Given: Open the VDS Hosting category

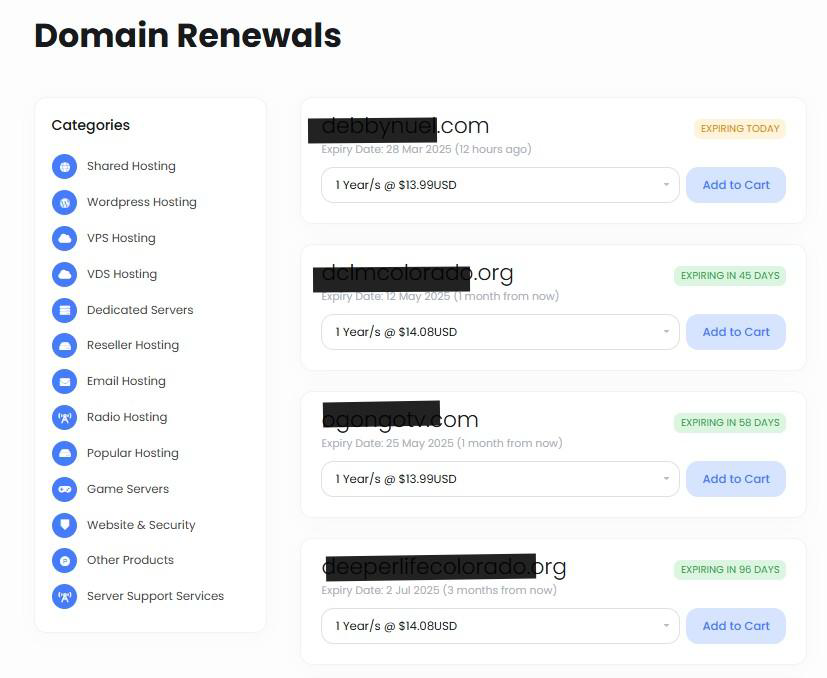Looking at the screenshot, I should click(x=121, y=274).
